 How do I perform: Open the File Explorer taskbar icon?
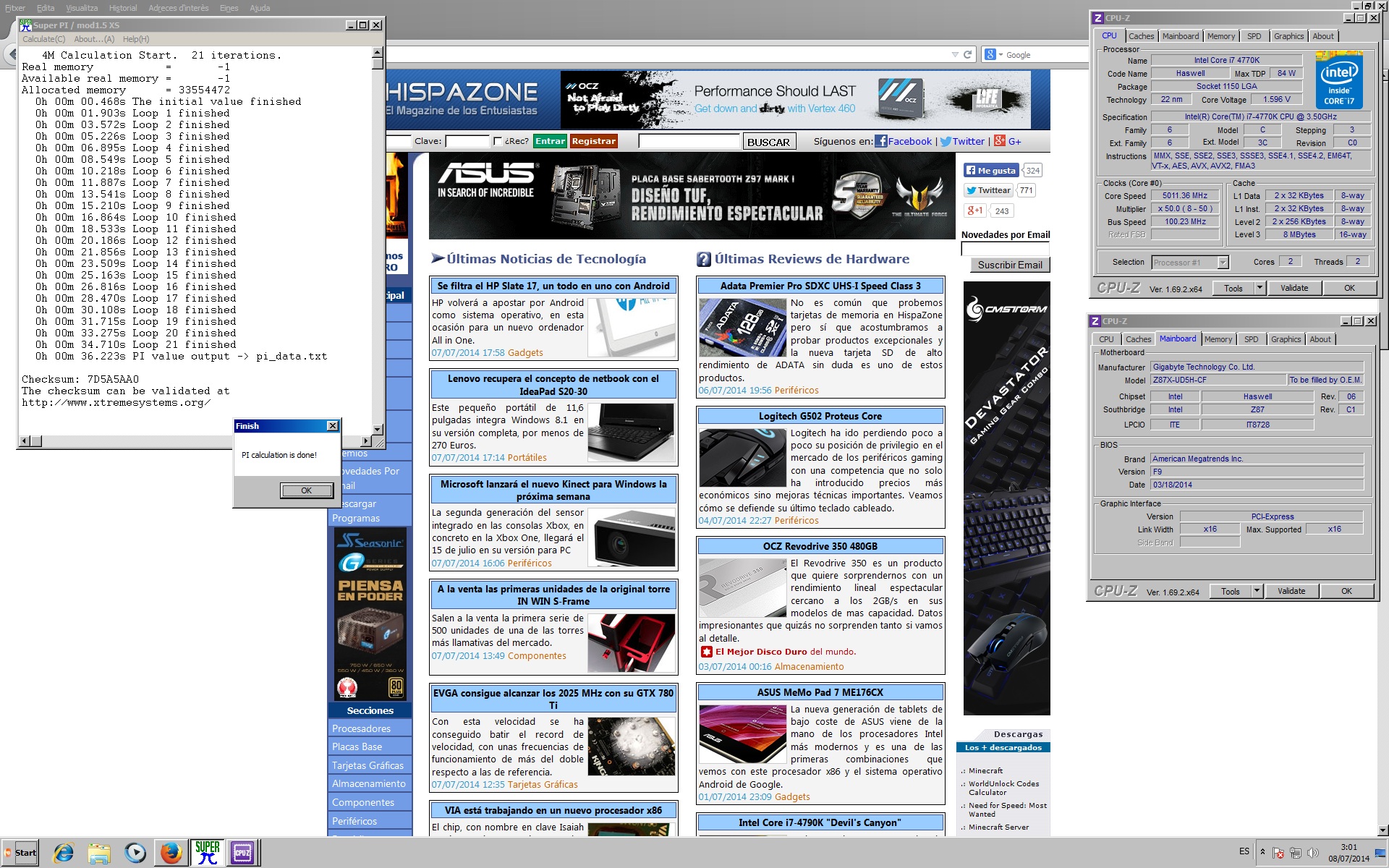99,853
